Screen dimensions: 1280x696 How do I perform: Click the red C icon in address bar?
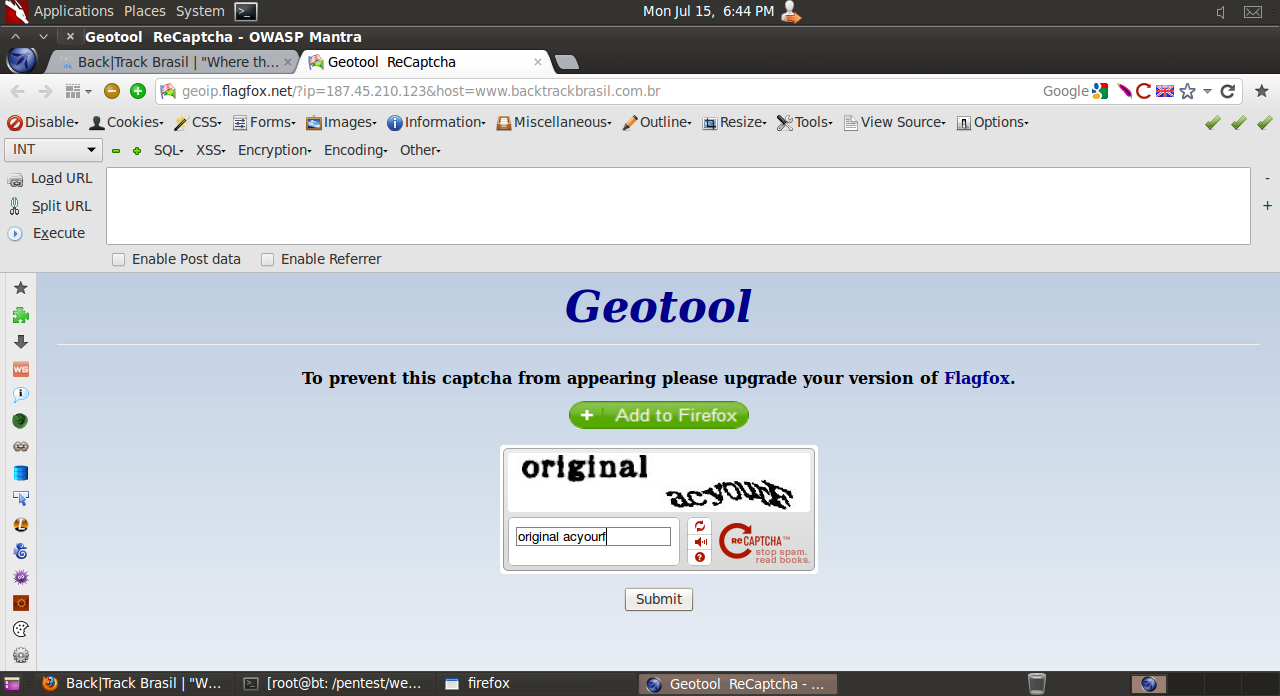point(1143,91)
